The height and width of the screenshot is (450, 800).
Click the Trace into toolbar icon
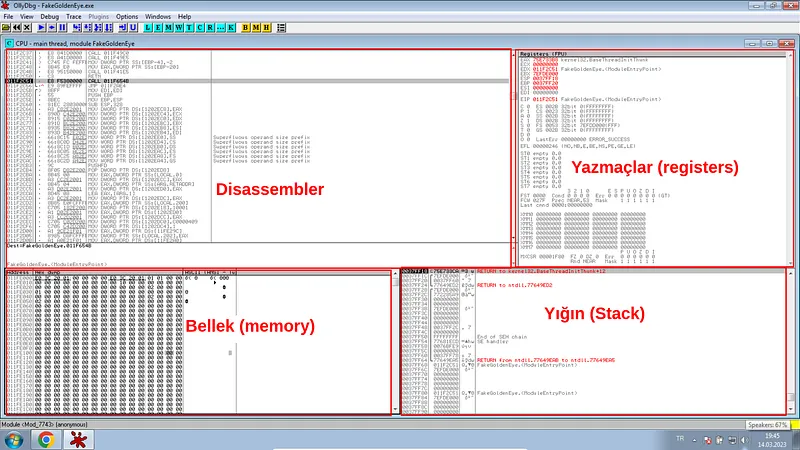click(98, 28)
